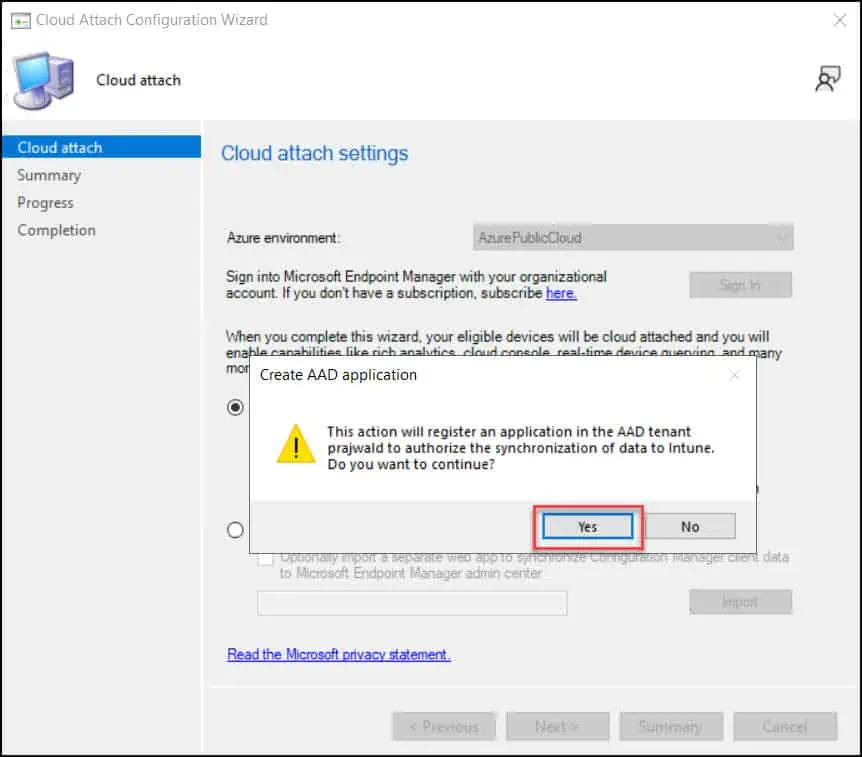Click No in Create AAD application dialog
The height and width of the screenshot is (757, 862).
click(690, 527)
